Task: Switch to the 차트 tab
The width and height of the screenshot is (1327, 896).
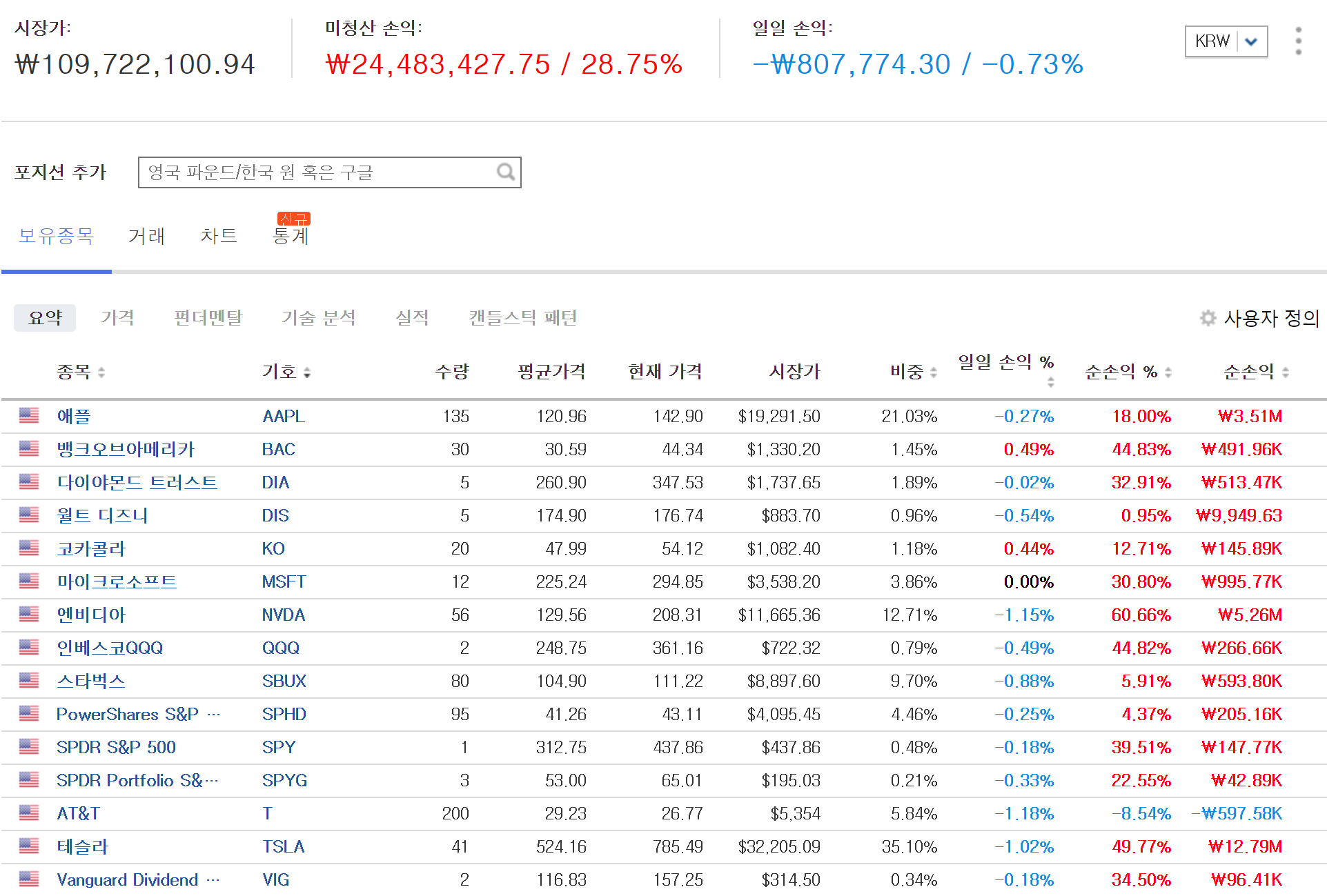Action: click(219, 236)
